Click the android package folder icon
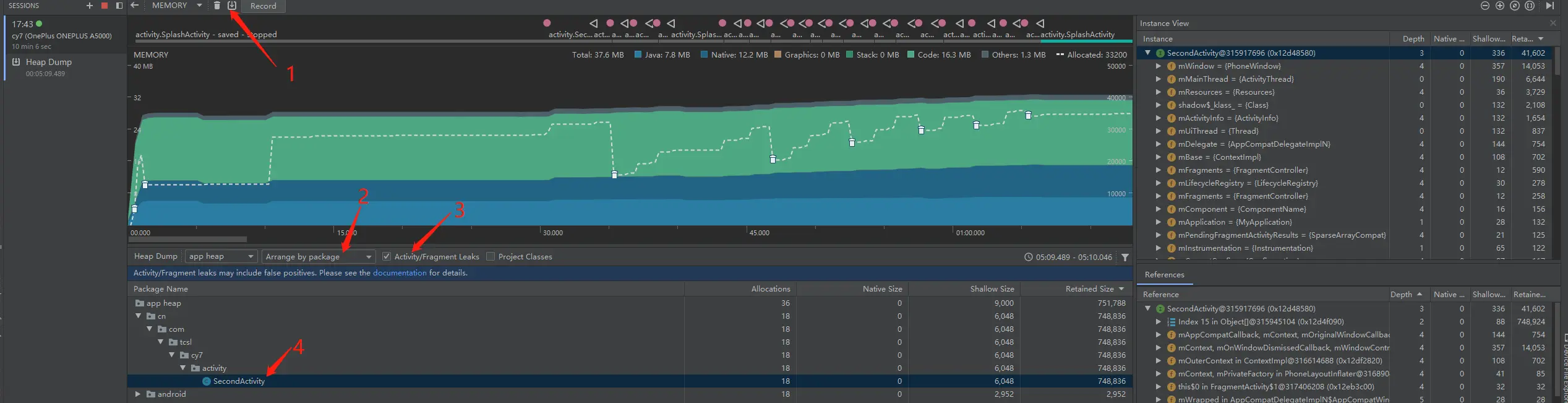Image resolution: width=1568 pixels, height=403 pixels. (x=151, y=394)
